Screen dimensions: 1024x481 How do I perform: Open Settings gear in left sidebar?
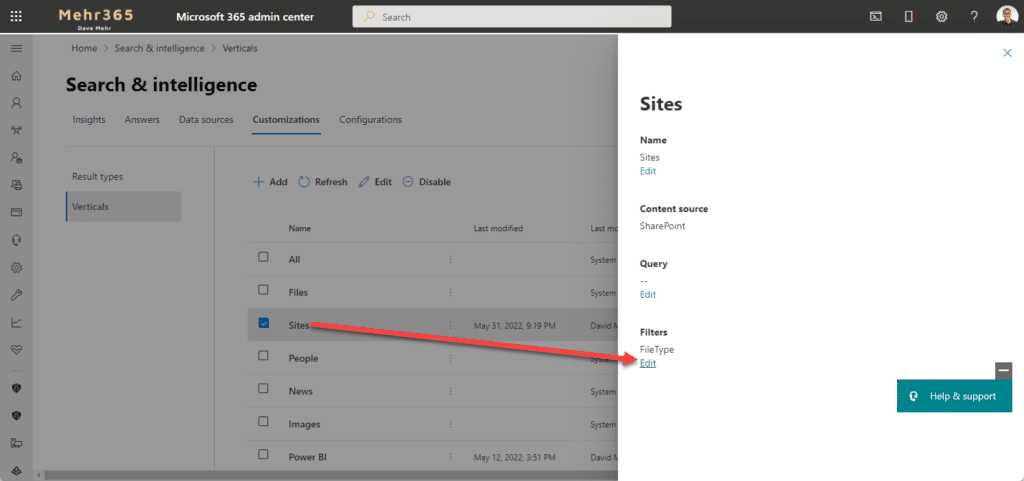(x=16, y=267)
